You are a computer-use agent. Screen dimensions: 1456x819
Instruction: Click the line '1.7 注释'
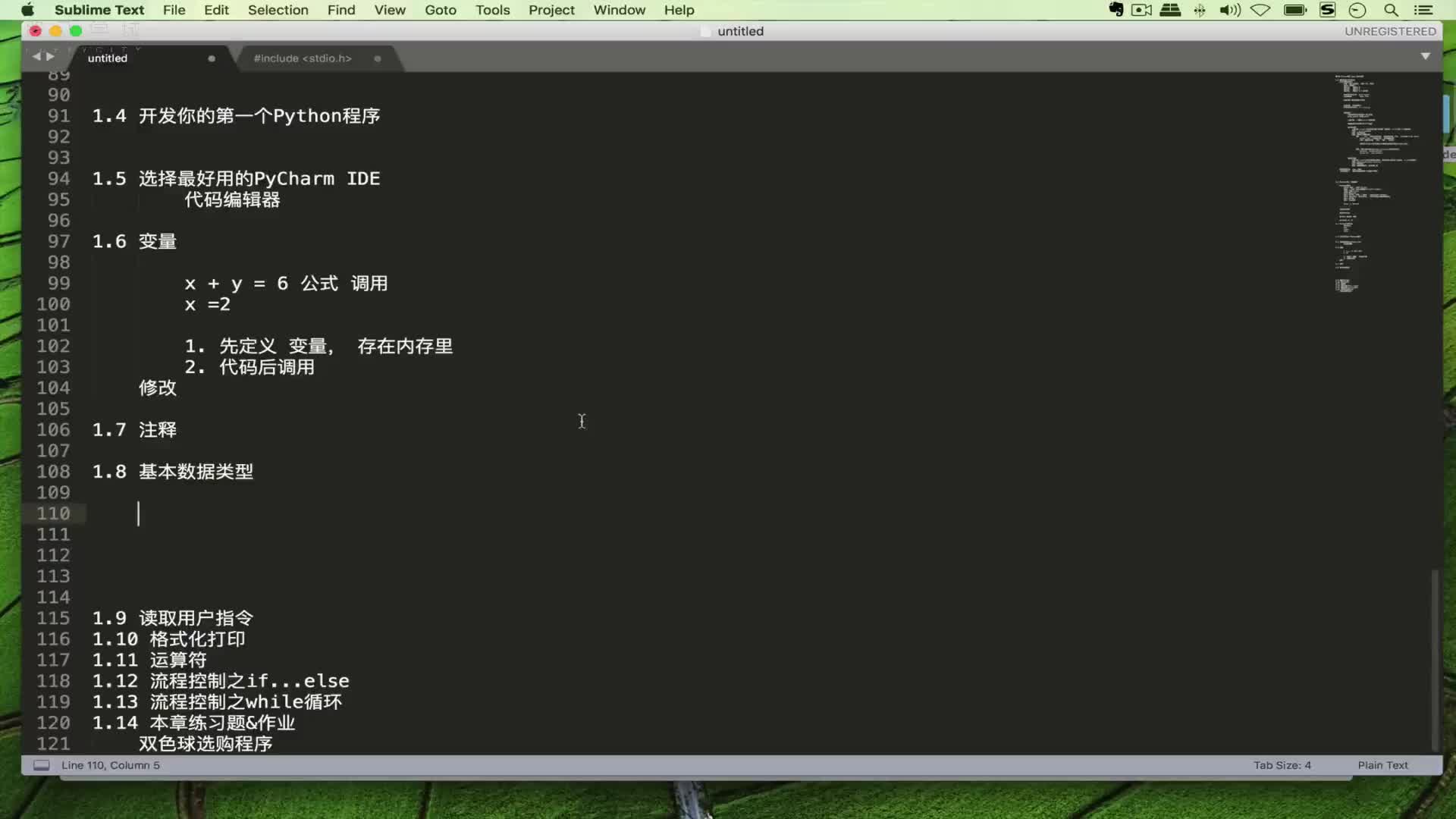(x=134, y=430)
